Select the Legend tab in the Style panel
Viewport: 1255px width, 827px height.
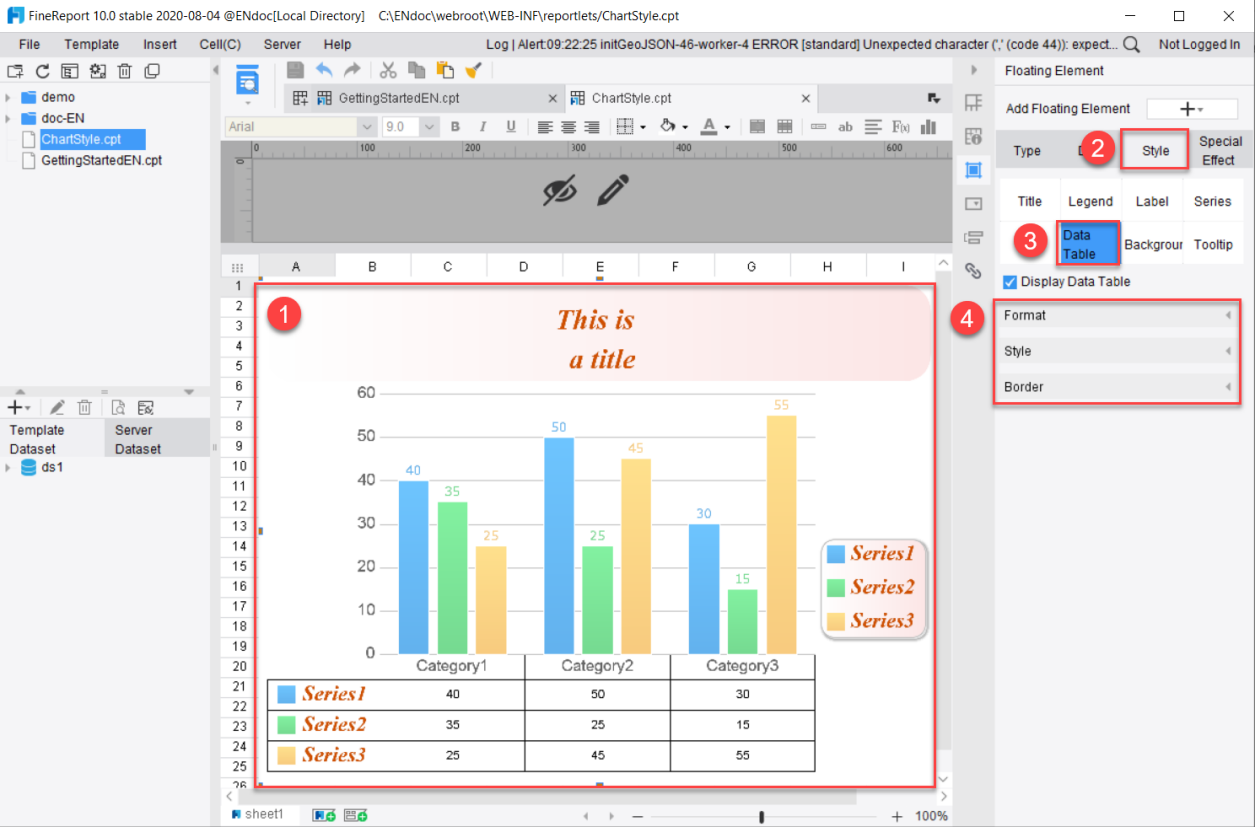click(x=1090, y=200)
